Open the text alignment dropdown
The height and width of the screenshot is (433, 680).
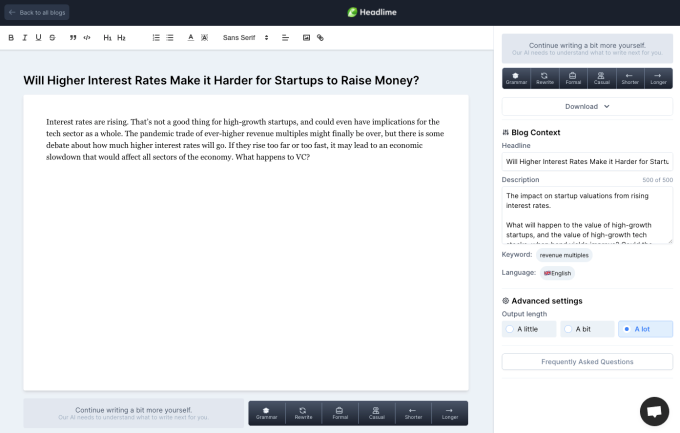286,37
